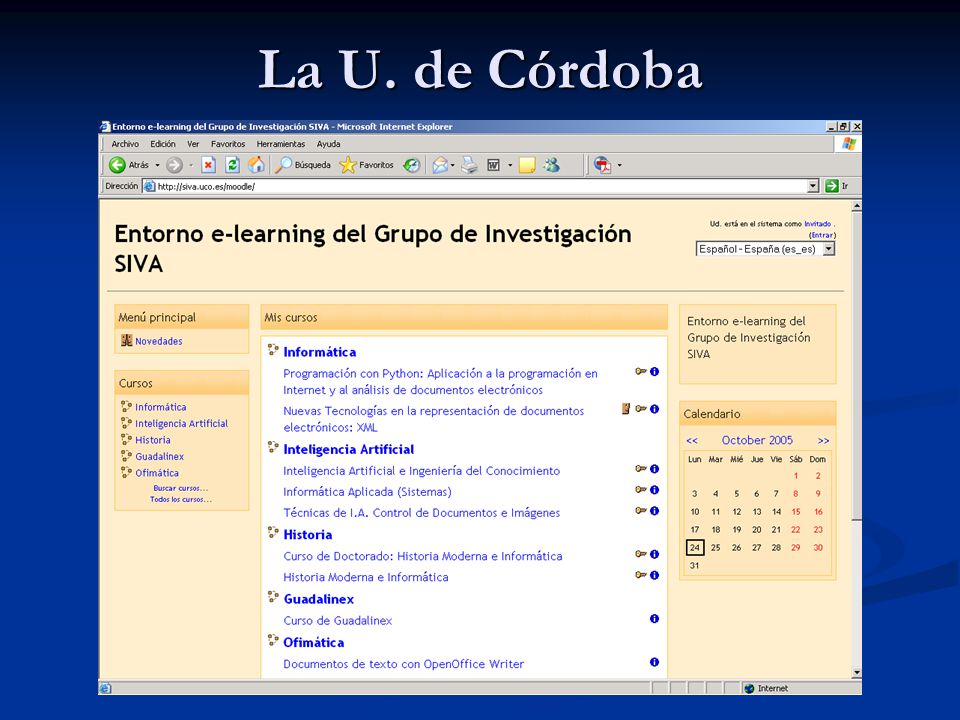Click info icon for Curso de Guadalinex

click(x=654, y=619)
